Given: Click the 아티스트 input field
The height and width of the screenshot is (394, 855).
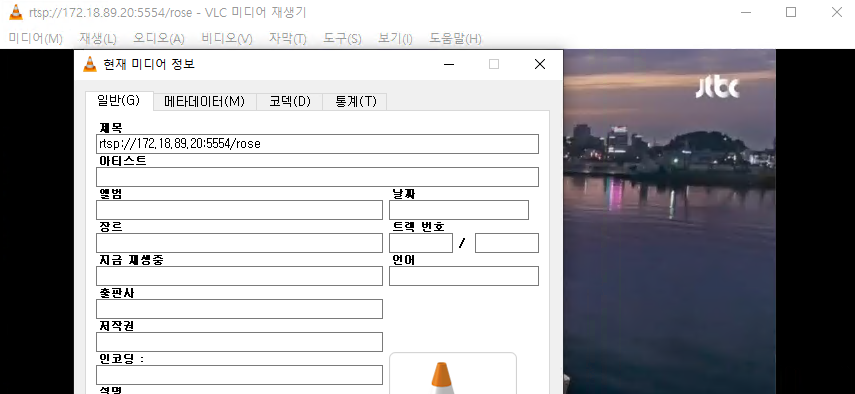Looking at the screenshot, I should 317,177.
